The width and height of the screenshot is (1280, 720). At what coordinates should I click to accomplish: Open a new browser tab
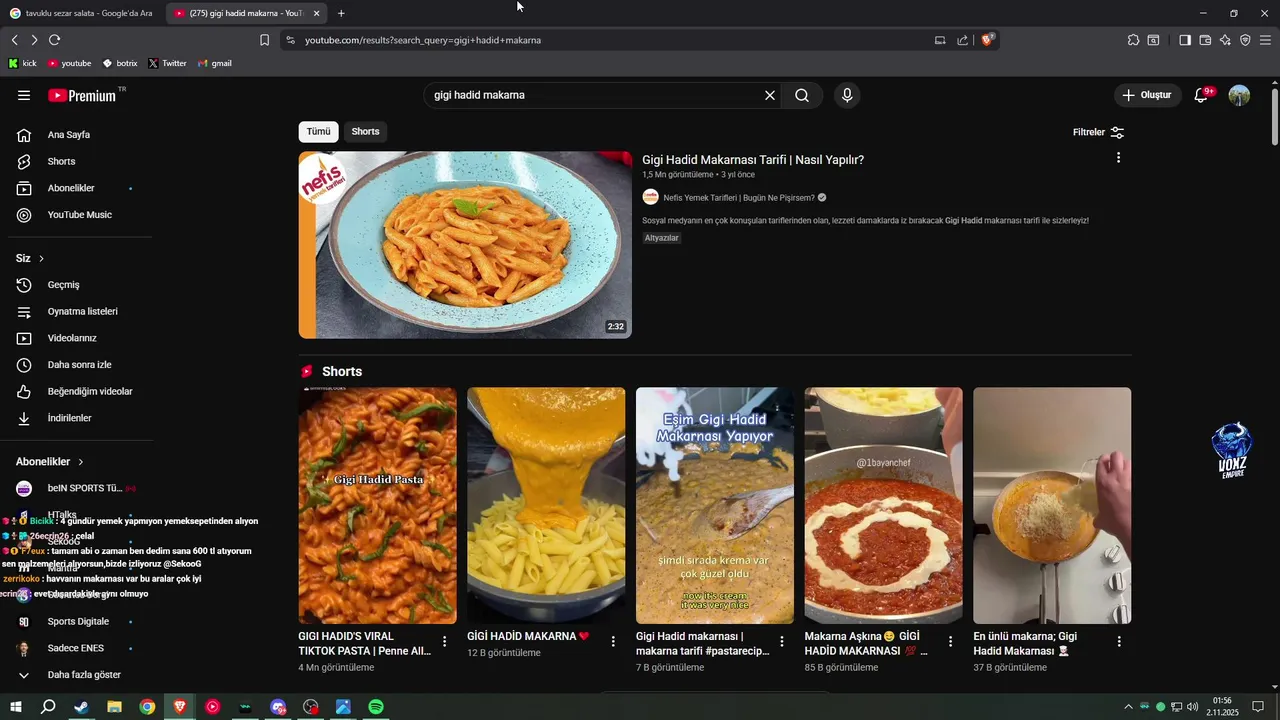(x=341, y=13)
